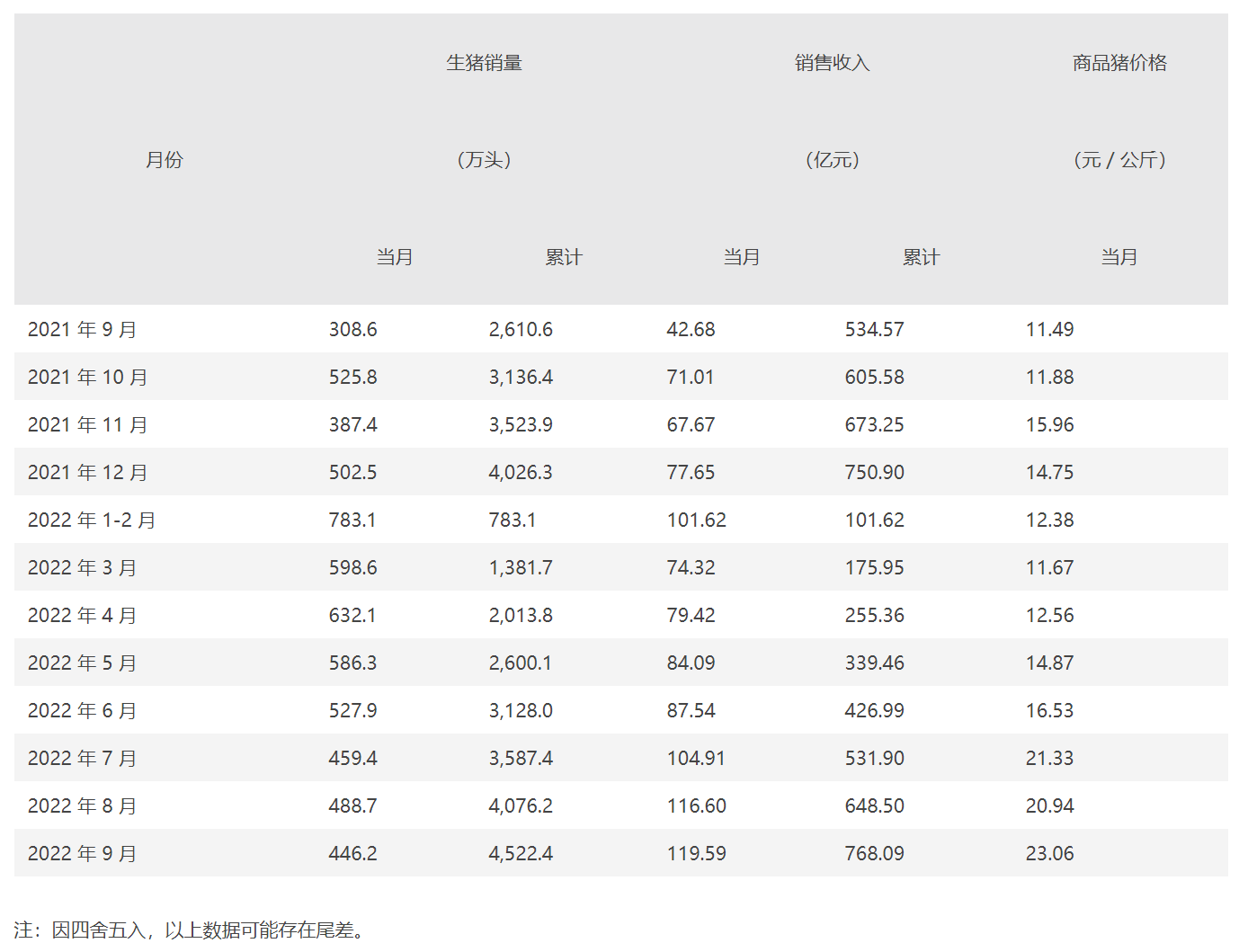Click the 104.91 monthly revenue cell
The image size is (1239, 952).
coord(696,759)
